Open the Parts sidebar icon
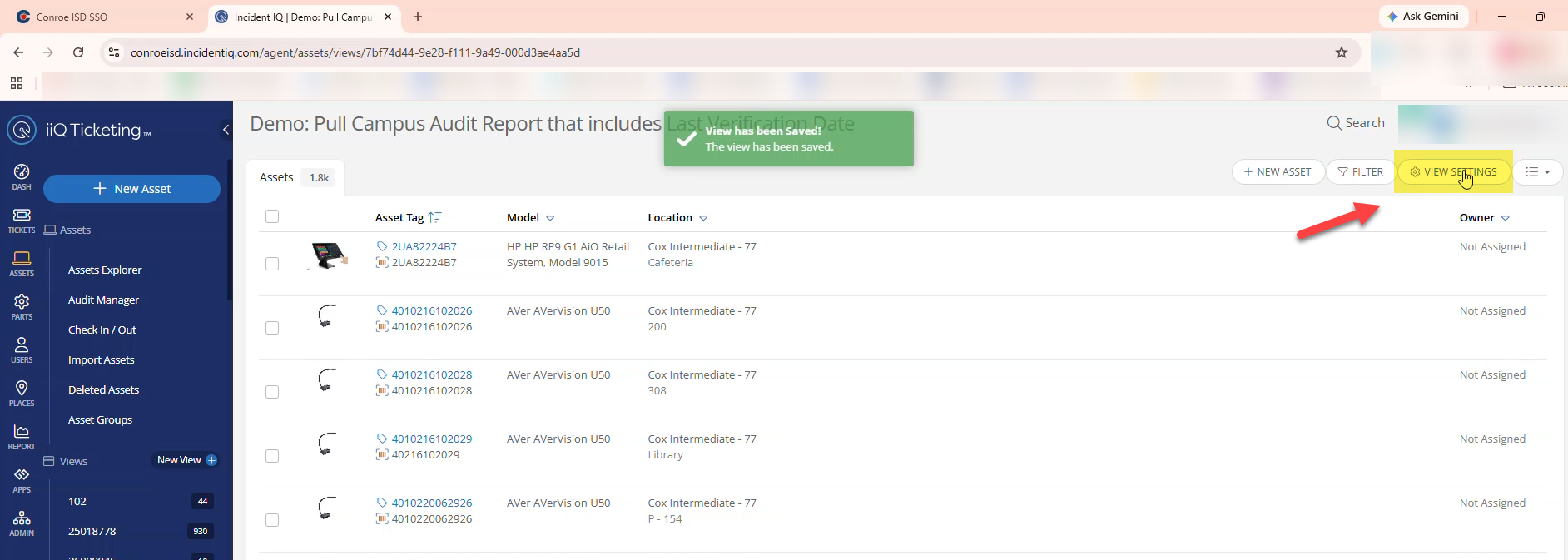 point(22,306)
